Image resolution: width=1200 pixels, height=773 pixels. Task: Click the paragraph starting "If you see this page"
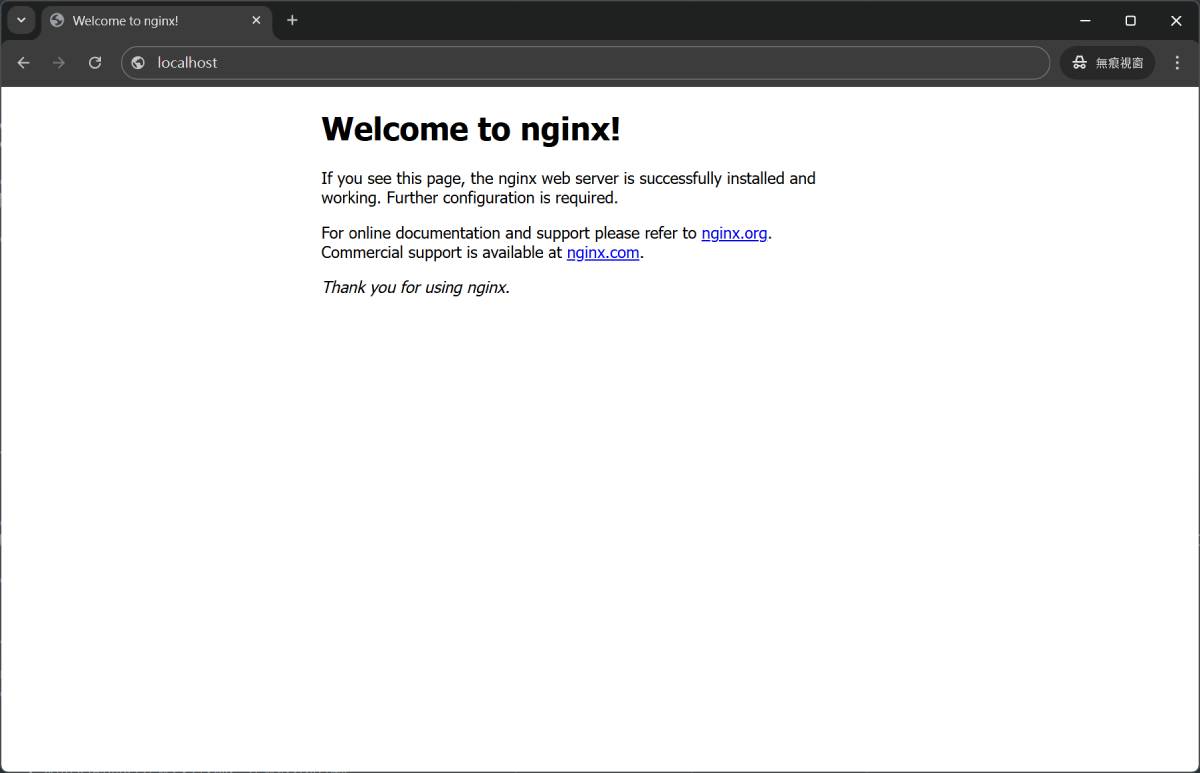568,188
